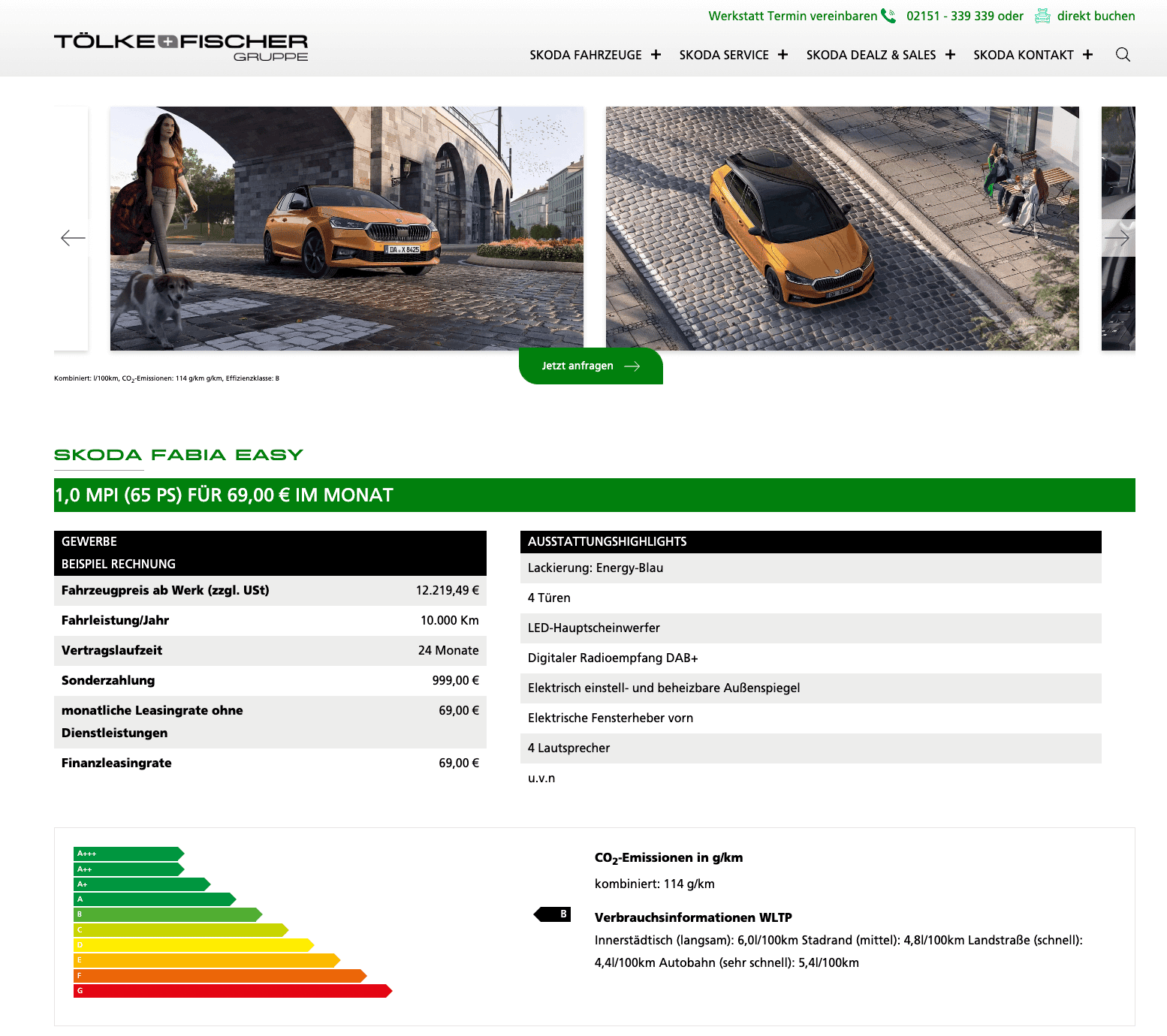Expand Skoda Kontakt plus icon
This screenshot has width=1167, height=1036.
1087,55
